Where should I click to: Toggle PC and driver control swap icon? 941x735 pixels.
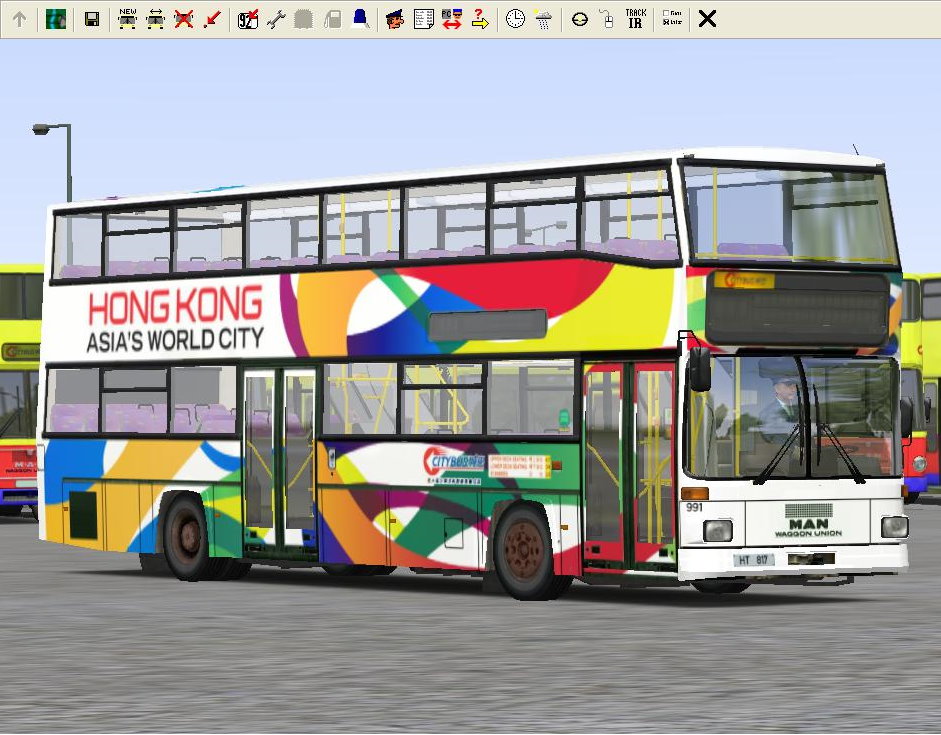[x=452, y=19]
